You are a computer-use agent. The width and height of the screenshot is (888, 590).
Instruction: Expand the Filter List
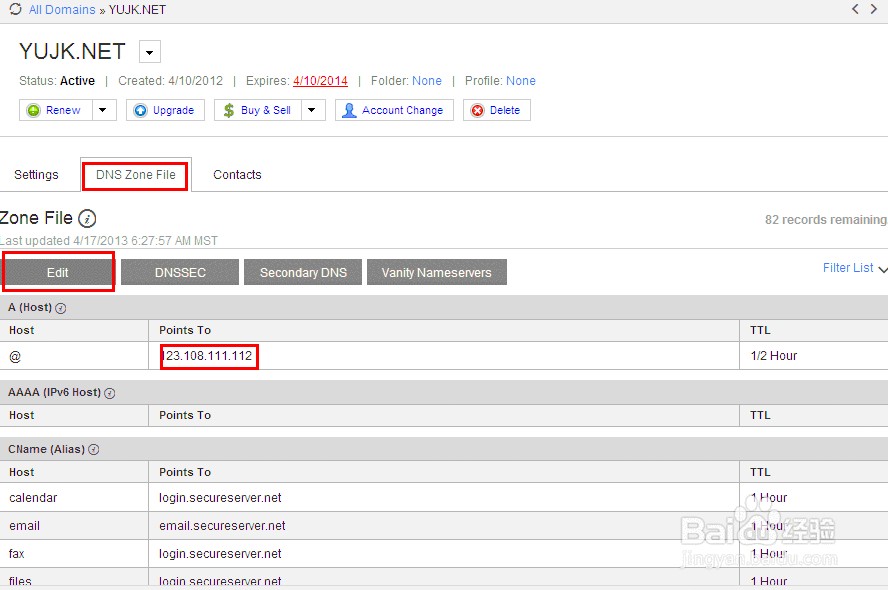click(x=854, y=268)
